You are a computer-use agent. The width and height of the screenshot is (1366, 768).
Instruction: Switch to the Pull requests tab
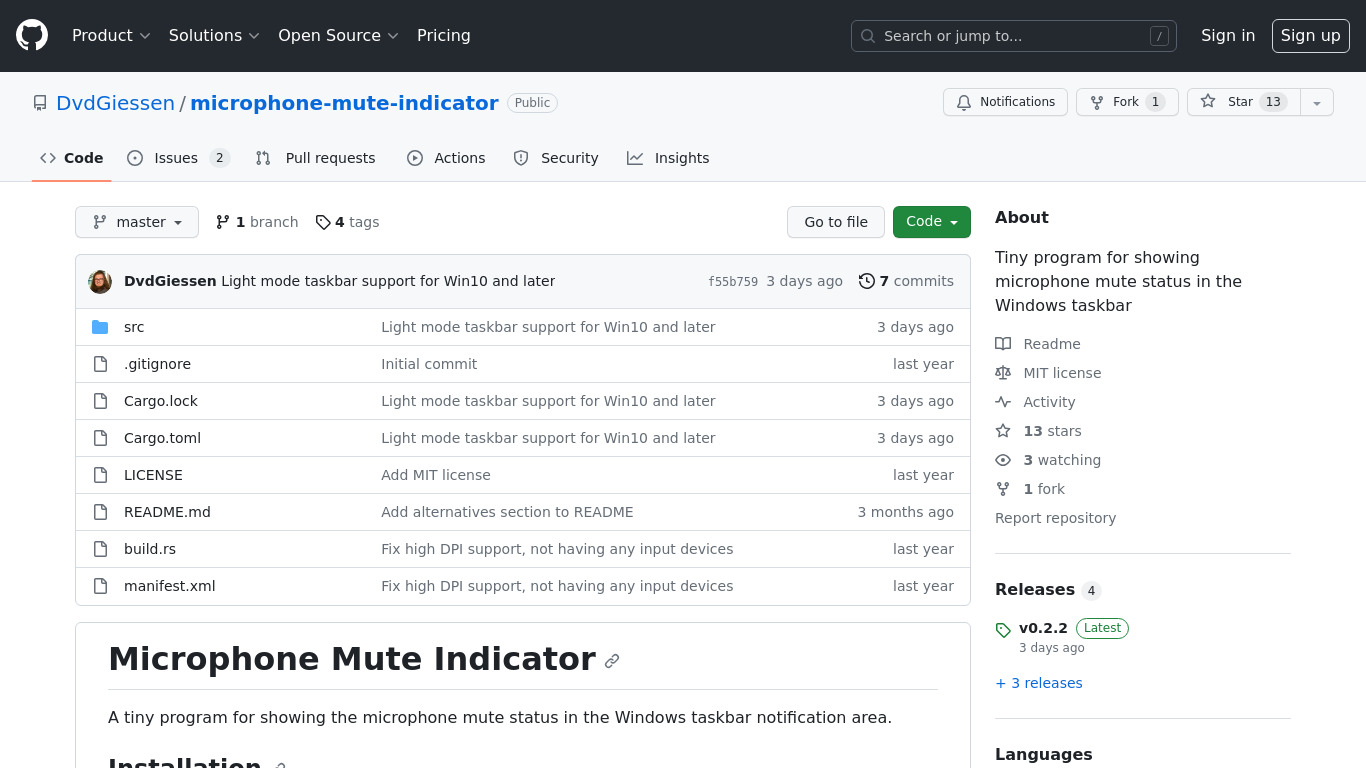[315, 158]
